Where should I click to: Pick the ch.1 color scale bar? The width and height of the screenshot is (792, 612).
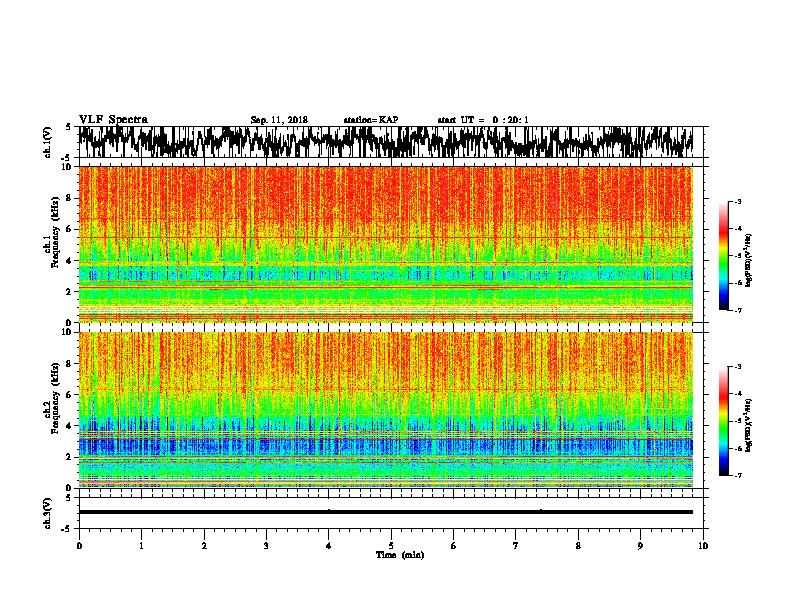(x=723, y=256)
